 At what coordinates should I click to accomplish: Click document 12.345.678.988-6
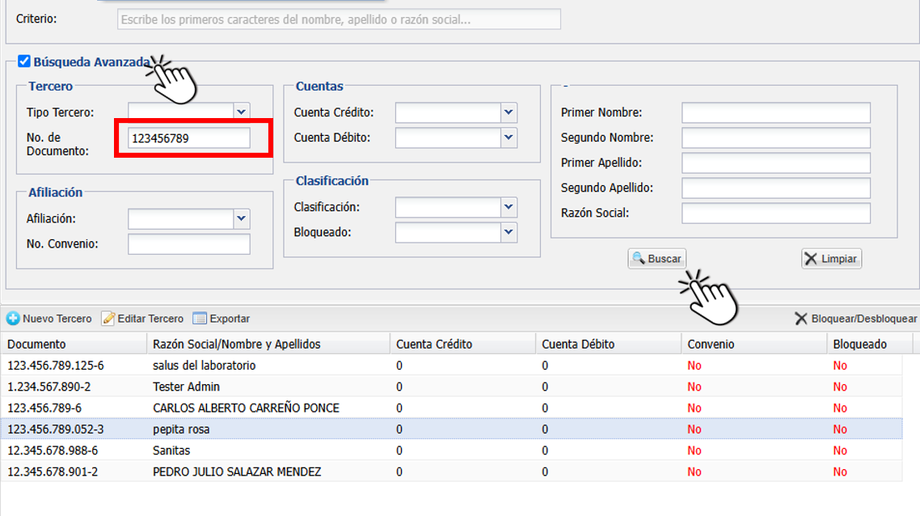pos(53,450)
